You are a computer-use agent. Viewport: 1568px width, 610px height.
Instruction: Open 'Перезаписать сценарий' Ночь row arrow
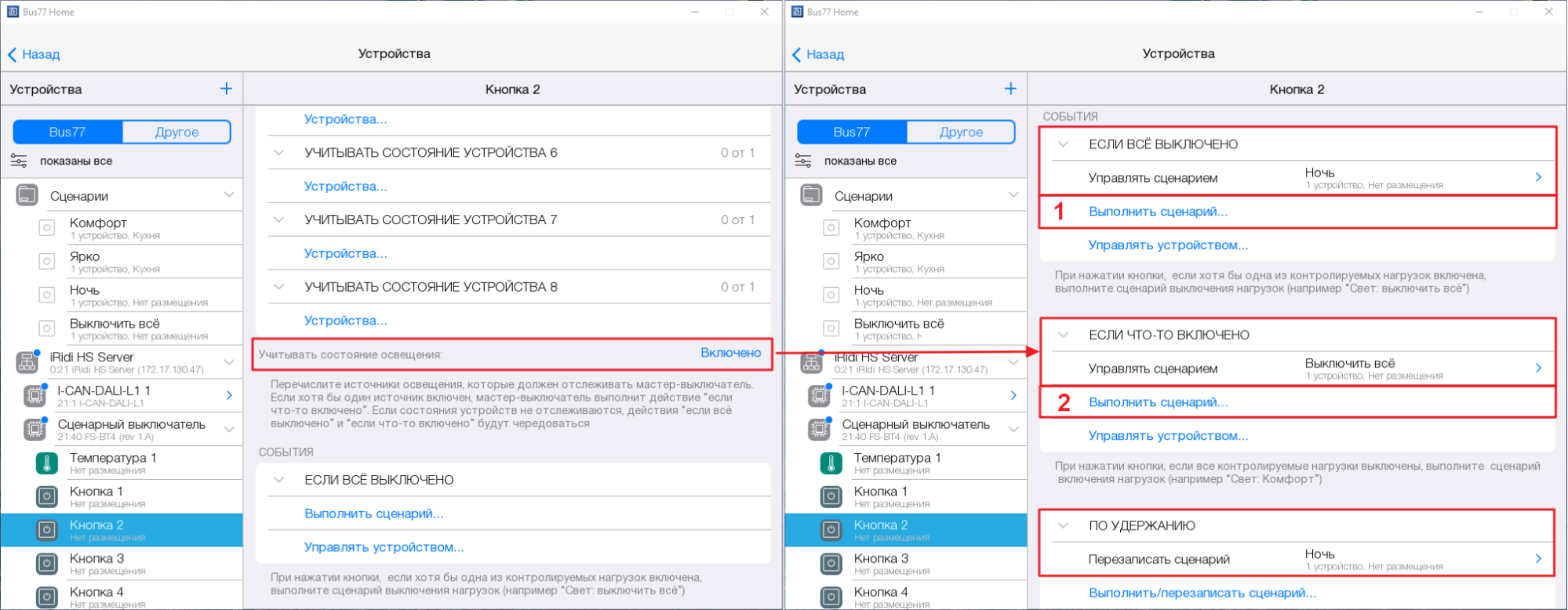click(x=1537, y=559)
